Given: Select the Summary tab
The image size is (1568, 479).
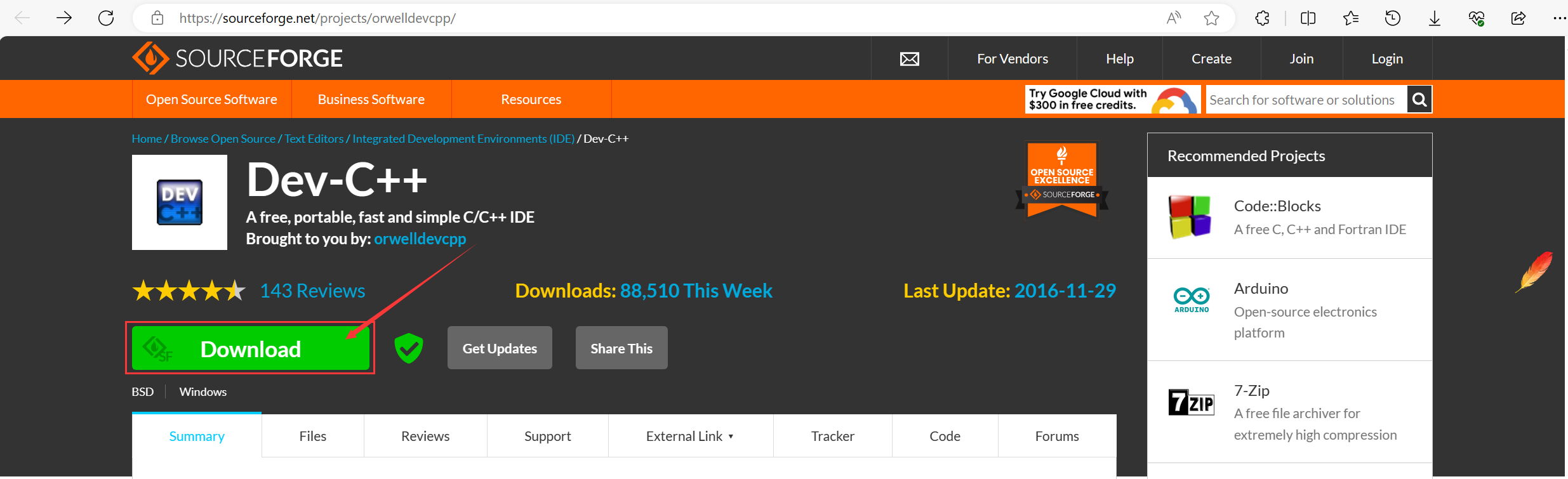Looking at the screenshot, I should 197,436.
